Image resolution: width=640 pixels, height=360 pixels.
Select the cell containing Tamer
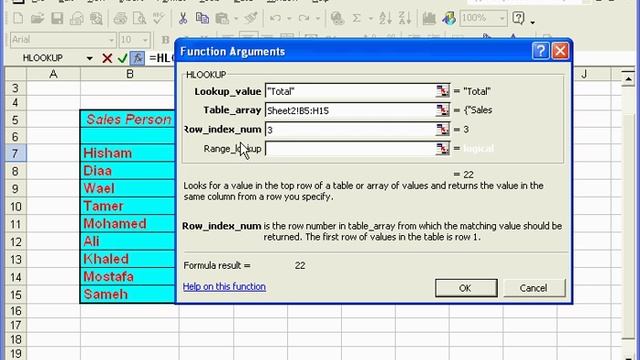pyautogui.click(x=128, y=206)
